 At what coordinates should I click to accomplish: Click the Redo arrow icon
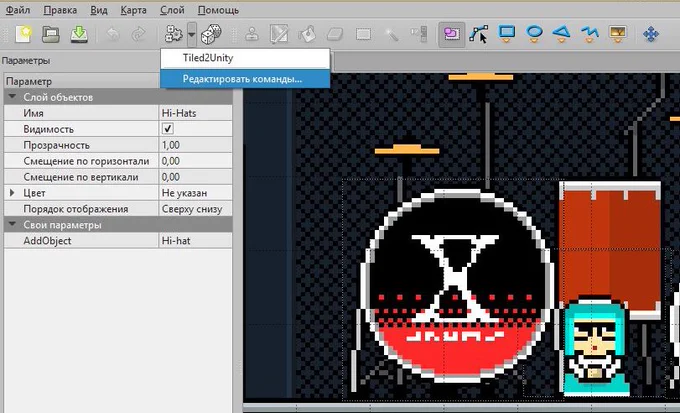pyautogui.click(x=139, y=34)
